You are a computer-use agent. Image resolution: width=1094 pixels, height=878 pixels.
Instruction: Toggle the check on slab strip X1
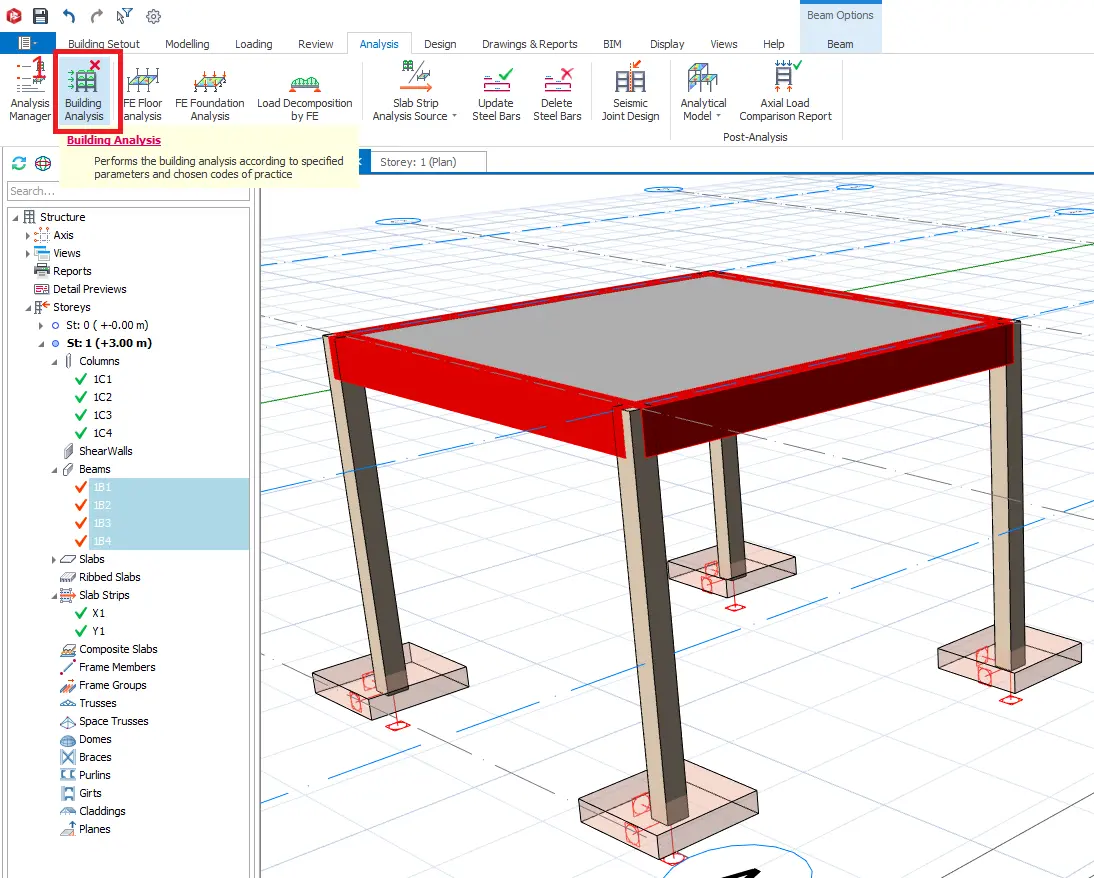[x=81, y=613]
